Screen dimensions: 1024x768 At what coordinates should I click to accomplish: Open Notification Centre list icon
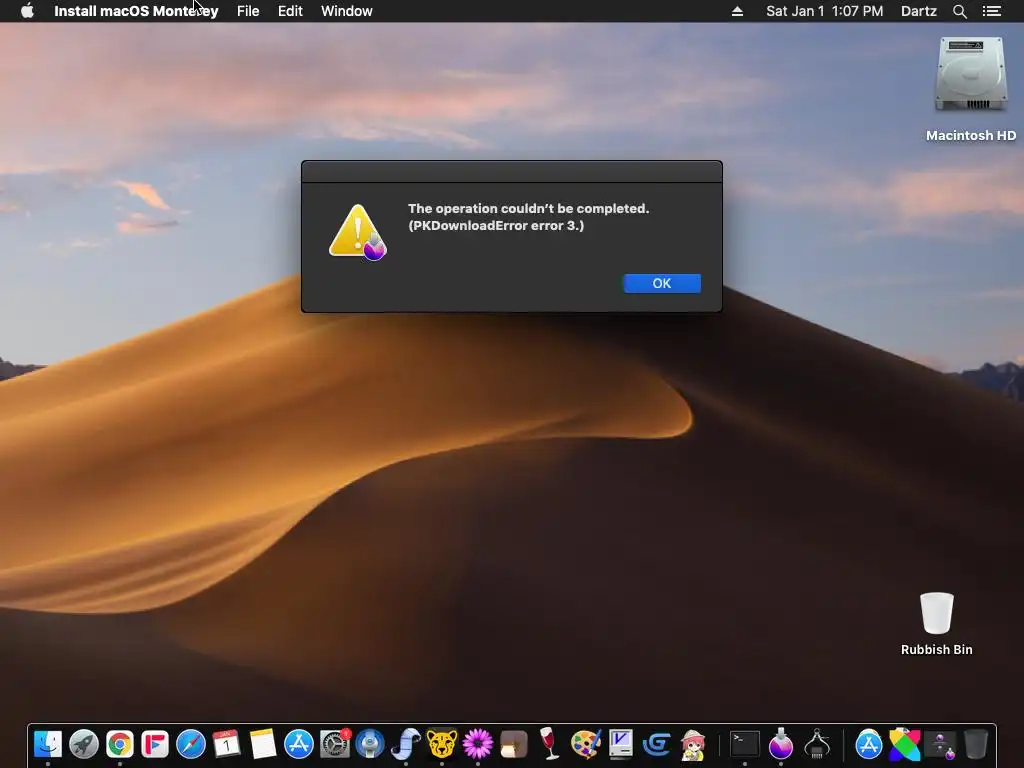pos(991,11)
